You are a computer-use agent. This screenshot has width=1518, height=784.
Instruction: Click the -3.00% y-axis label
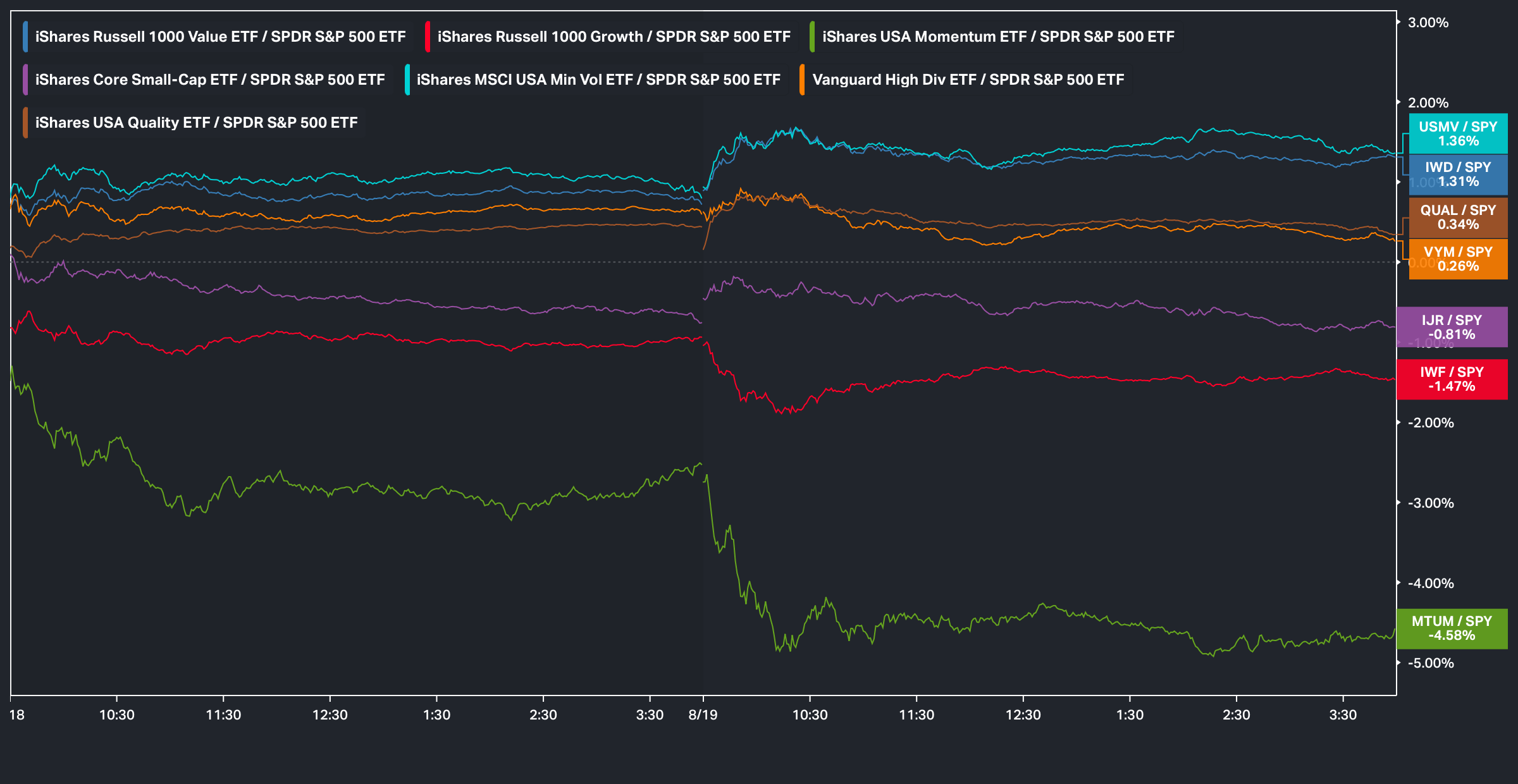tap(1431, 503)
